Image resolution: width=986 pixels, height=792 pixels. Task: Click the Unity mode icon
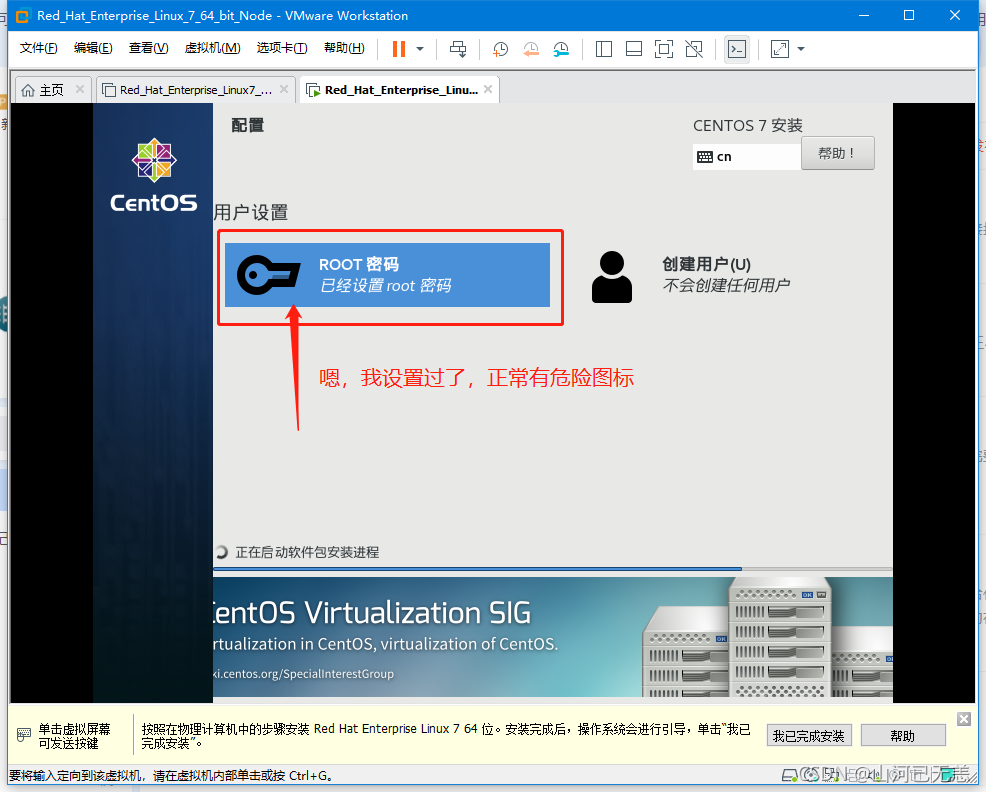coord(694,49)
